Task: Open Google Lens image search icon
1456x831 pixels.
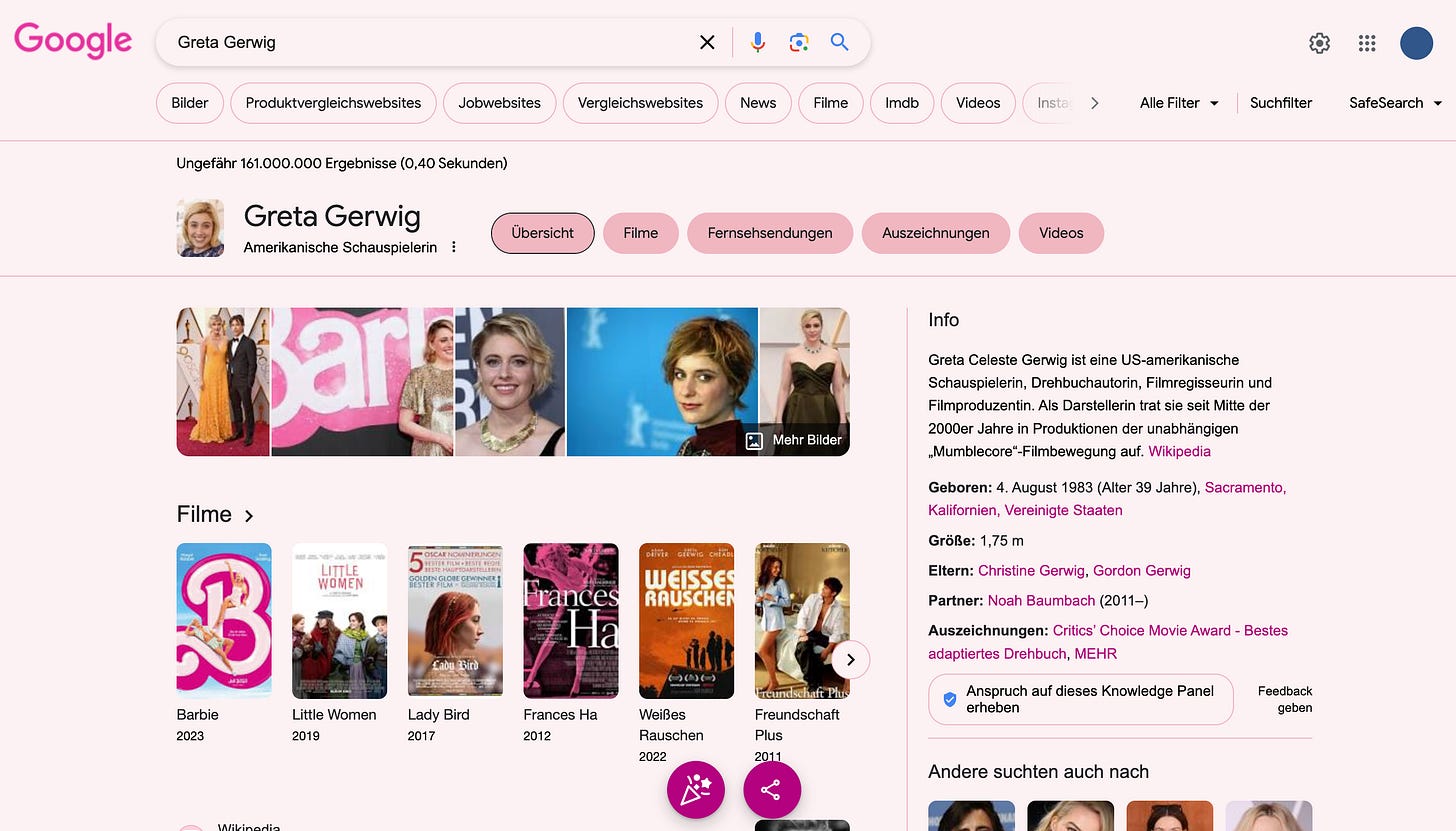Action: pos(798,42)
